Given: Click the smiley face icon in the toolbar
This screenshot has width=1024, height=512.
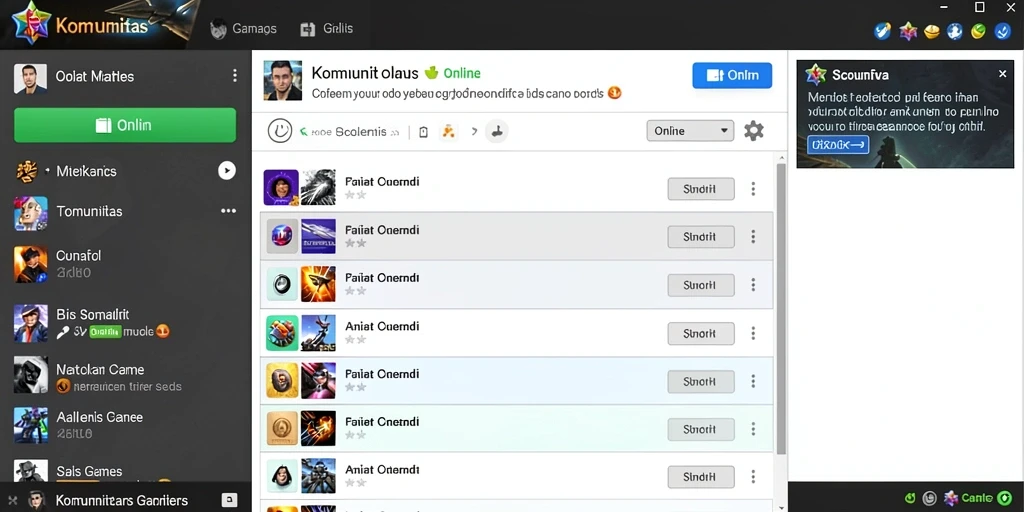Looking at the screenshot, I should tap(280, 131).
